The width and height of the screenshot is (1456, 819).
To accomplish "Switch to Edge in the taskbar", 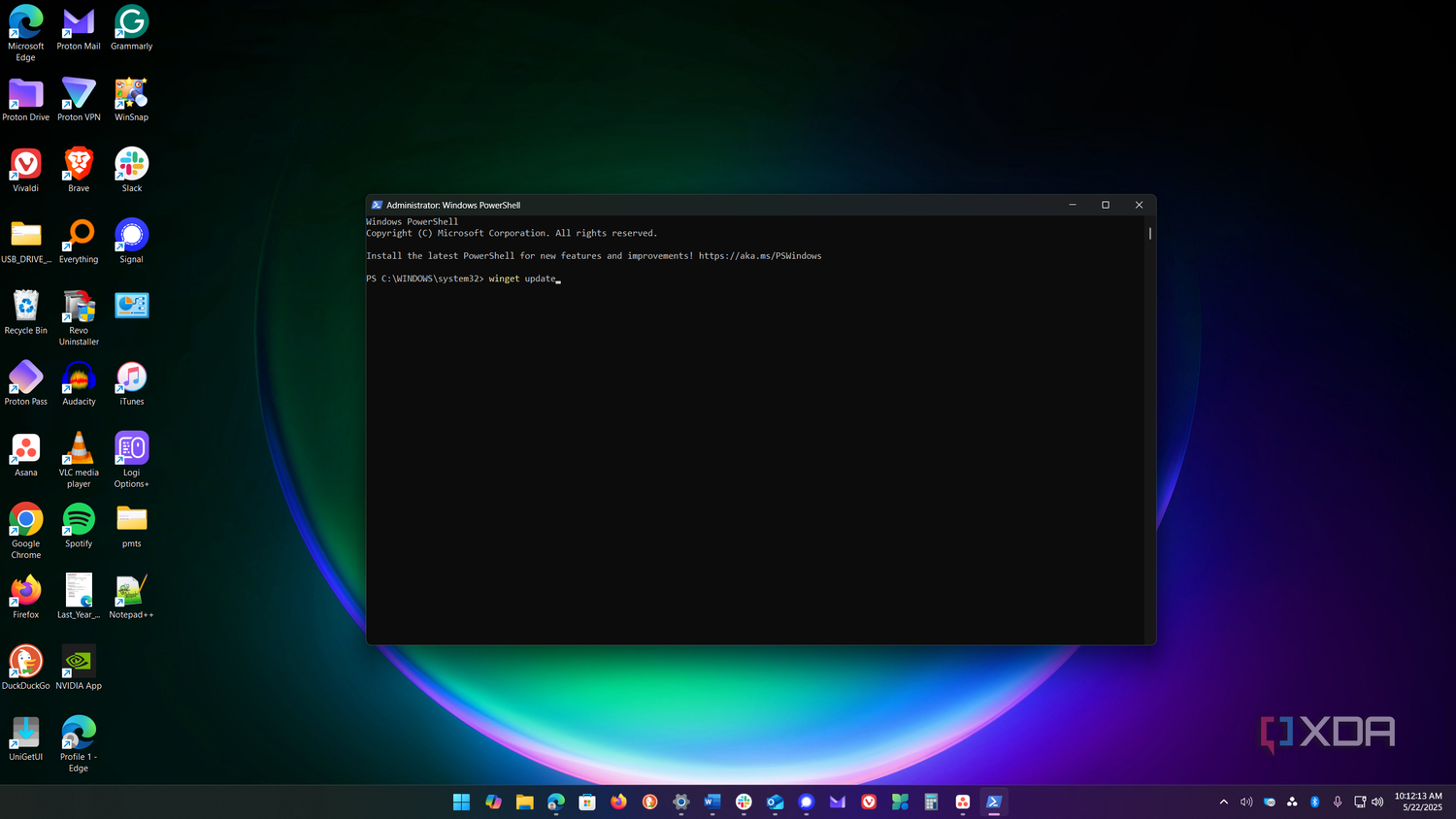I will pyautogui.click(x=556, y=802).
